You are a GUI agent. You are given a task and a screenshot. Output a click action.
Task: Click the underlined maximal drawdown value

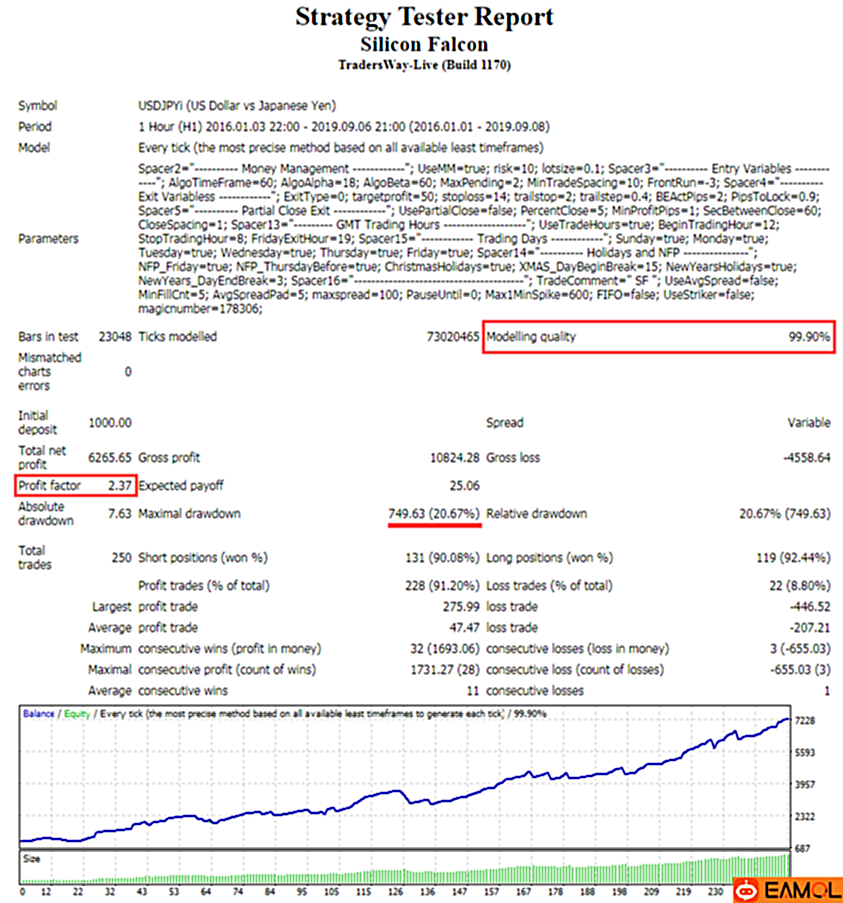pyautogui.click(x=433, y=514)
